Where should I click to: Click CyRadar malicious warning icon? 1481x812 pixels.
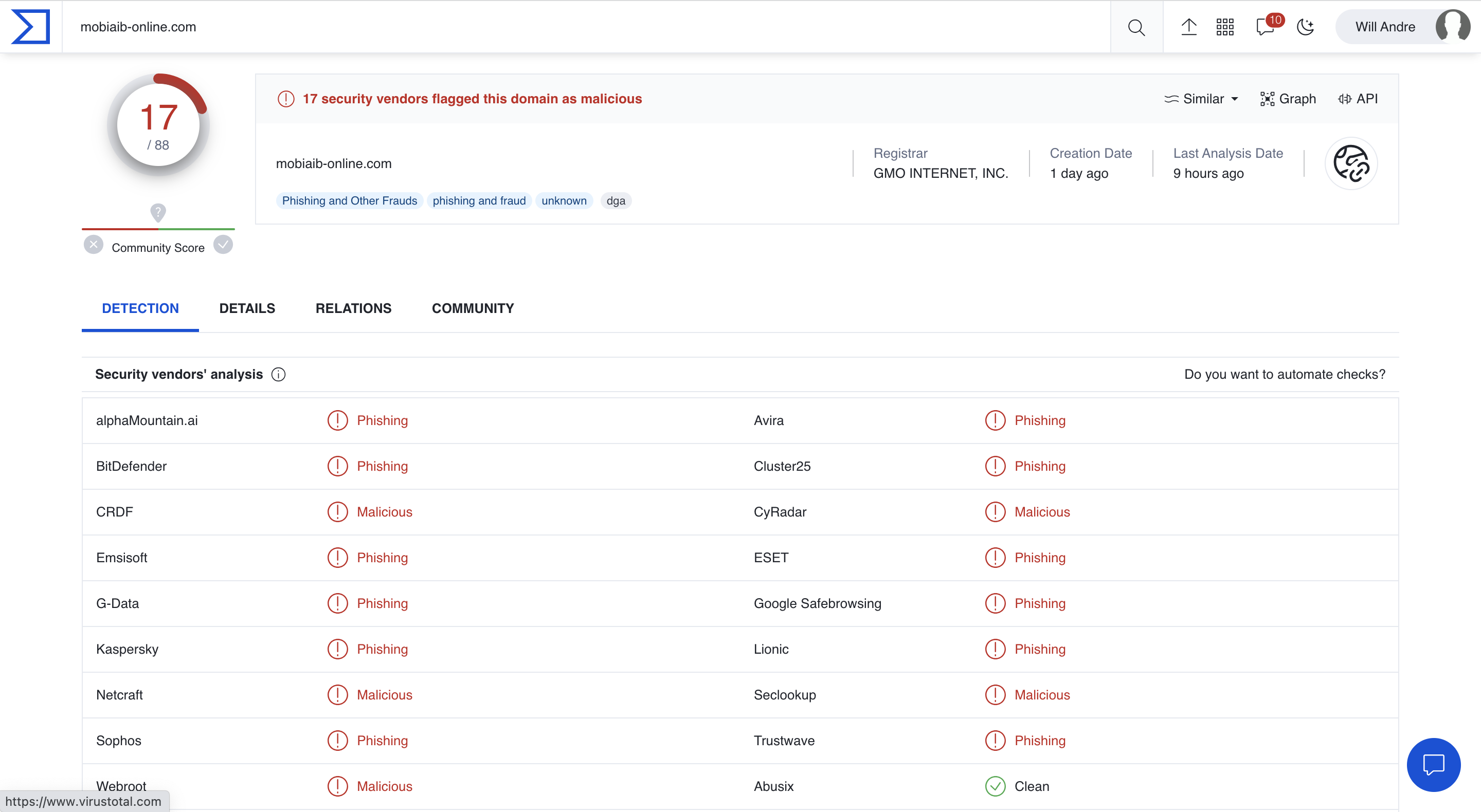click(x=995, y=512)
